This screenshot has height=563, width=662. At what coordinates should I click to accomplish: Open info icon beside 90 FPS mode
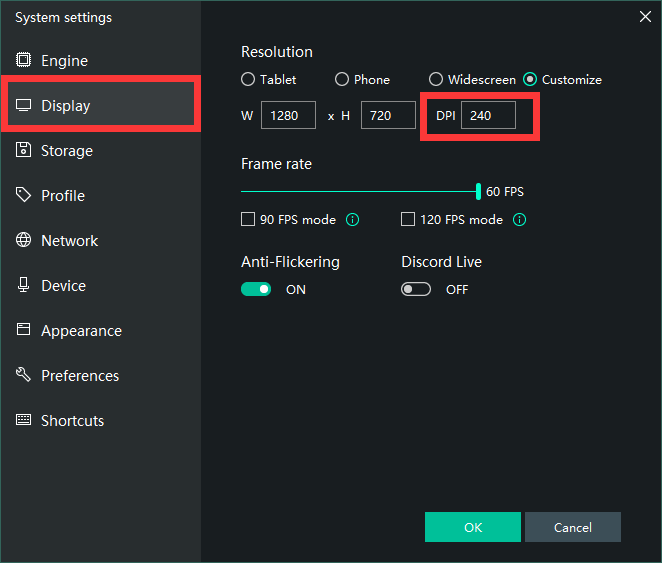tap(352, 219)
